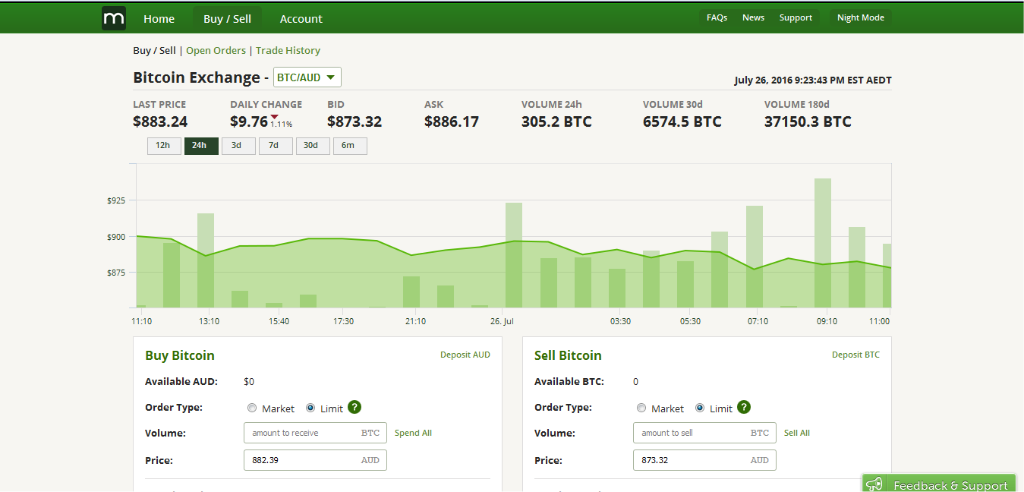
Task: Click the Sell All link
Action: click(797, 433)
